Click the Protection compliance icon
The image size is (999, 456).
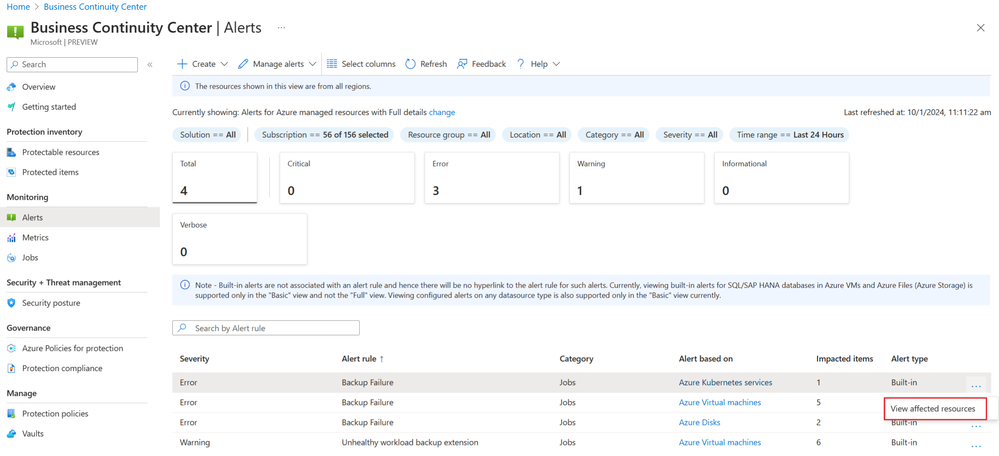click(11, 368)
